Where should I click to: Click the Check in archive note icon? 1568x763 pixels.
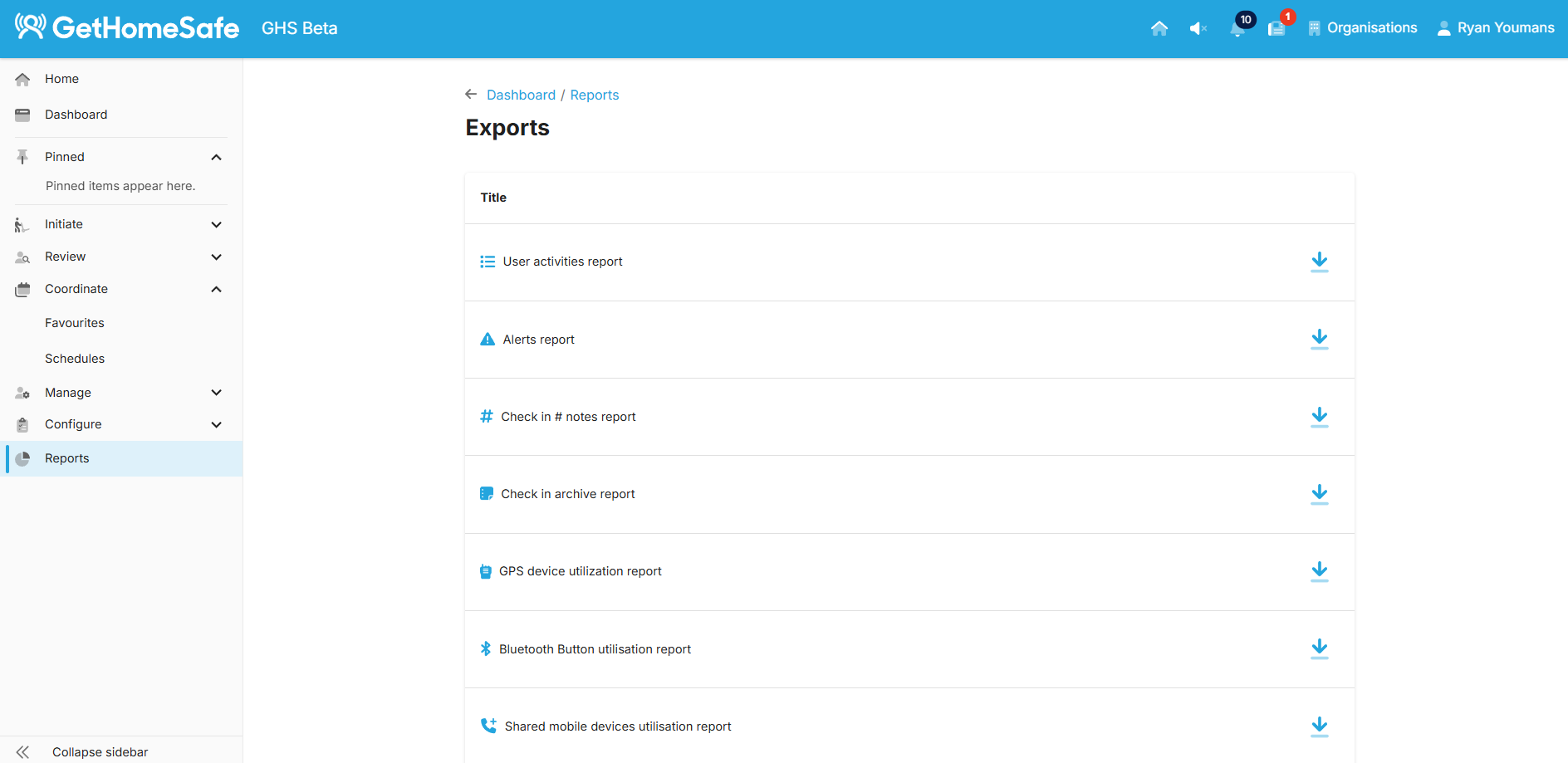[487, 493]
